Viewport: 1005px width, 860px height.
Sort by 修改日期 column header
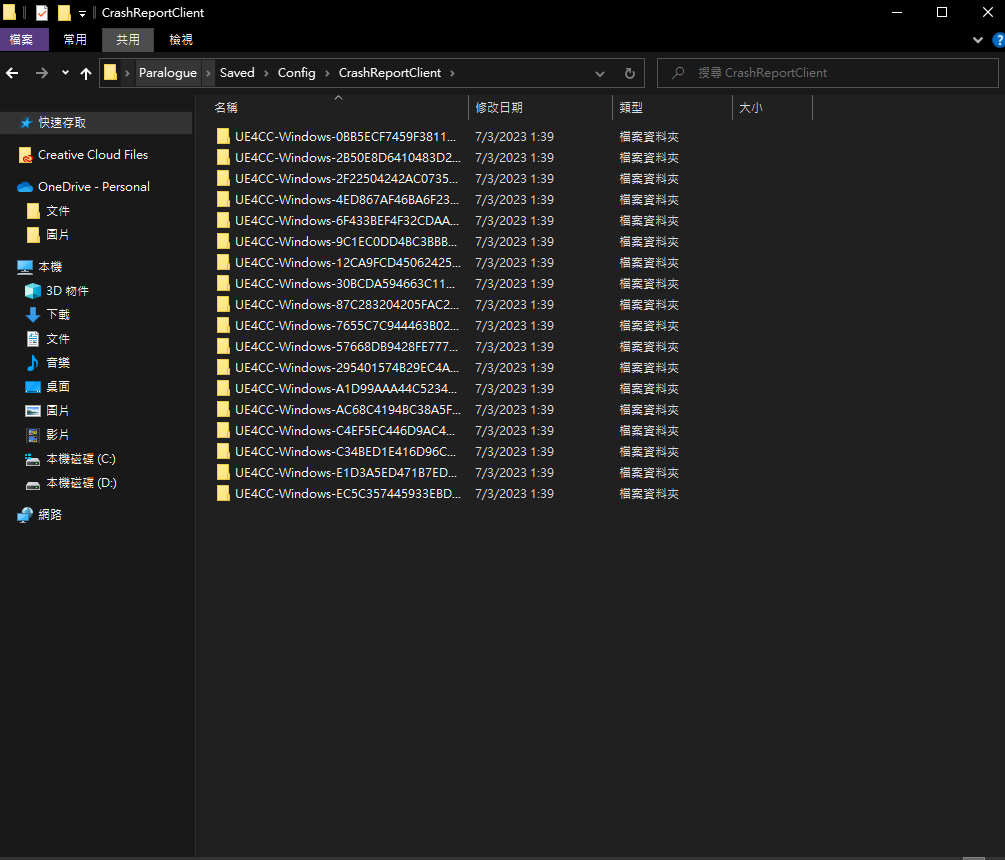click(x=540, y=108)
